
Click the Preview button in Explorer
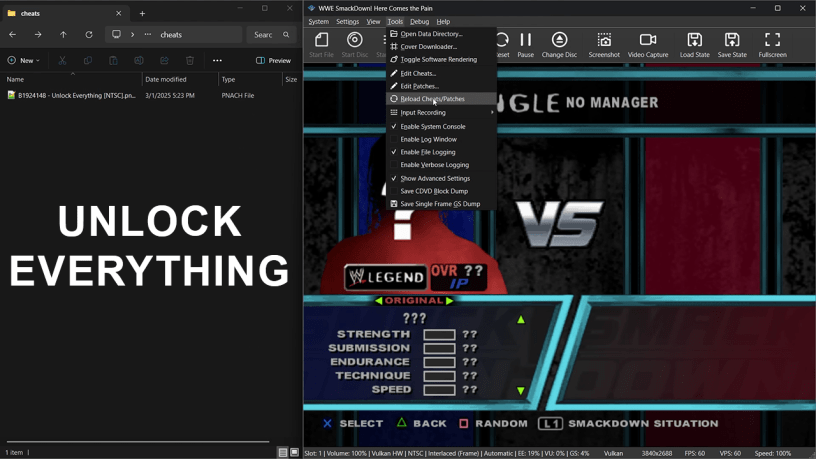click(273, 60)
